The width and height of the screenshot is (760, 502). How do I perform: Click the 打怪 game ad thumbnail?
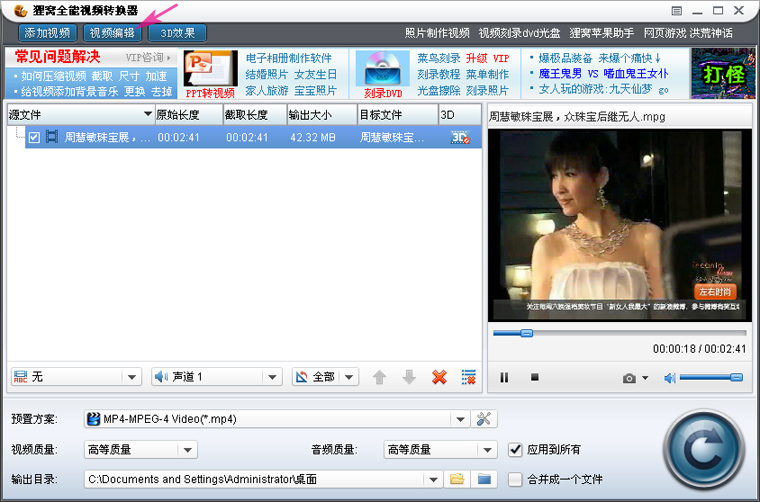723,73
